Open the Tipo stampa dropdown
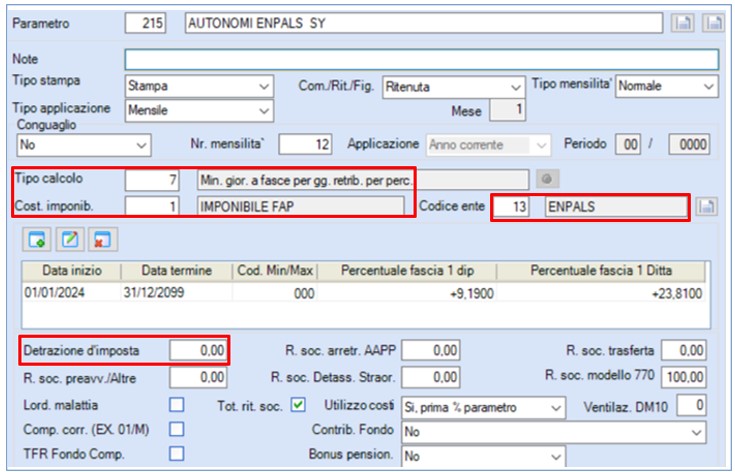 199,86
